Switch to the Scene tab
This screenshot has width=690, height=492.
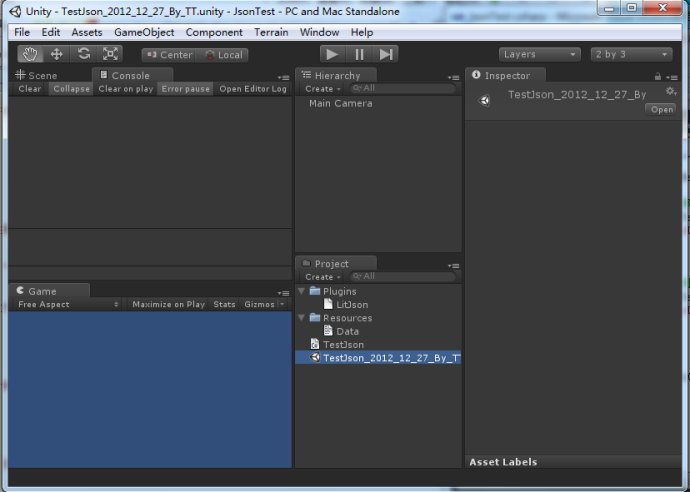pos(36,75)
